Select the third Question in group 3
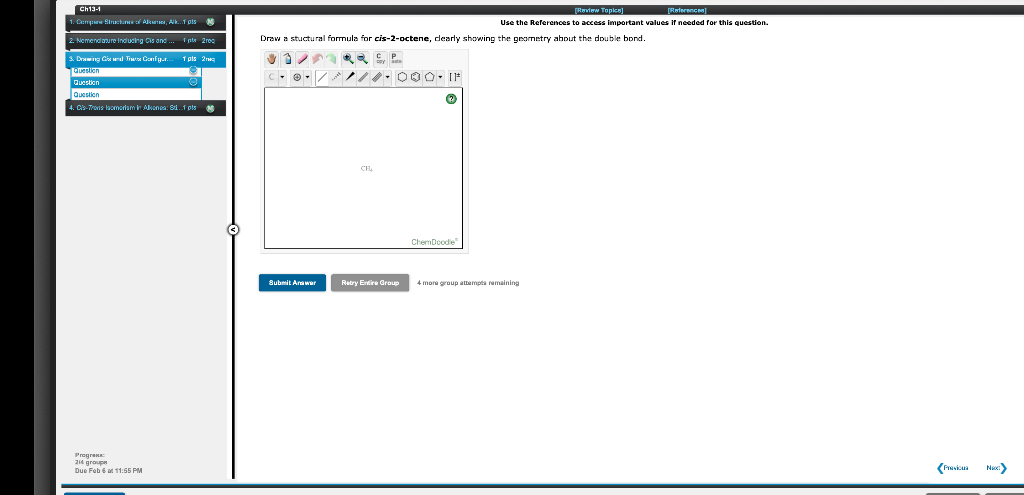 coord(136,95)
